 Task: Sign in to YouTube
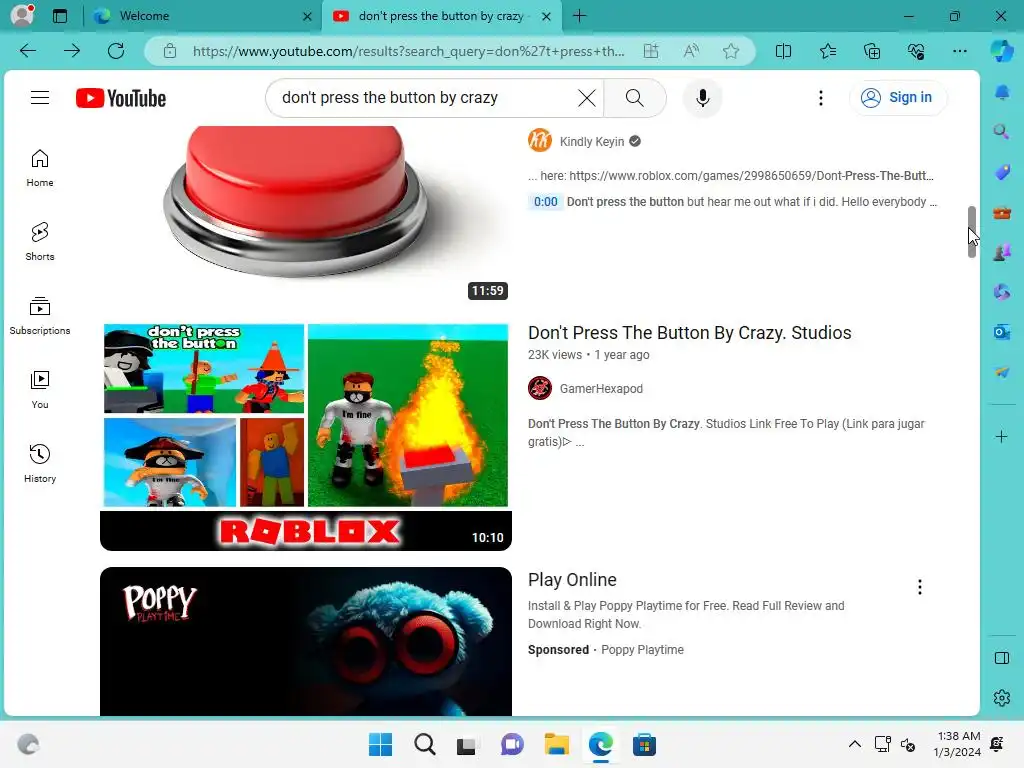point(897,97)
